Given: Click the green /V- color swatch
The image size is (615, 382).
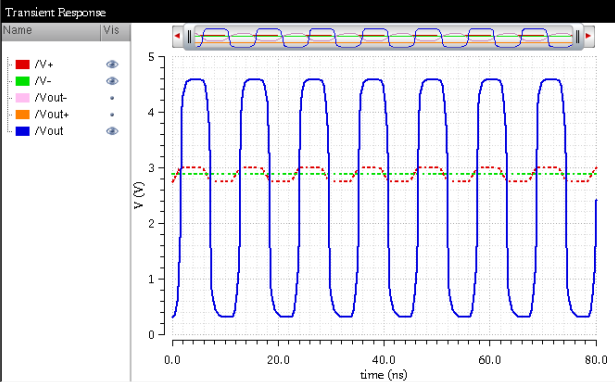Looking at the screenshot, I should [x=22, y=81].
